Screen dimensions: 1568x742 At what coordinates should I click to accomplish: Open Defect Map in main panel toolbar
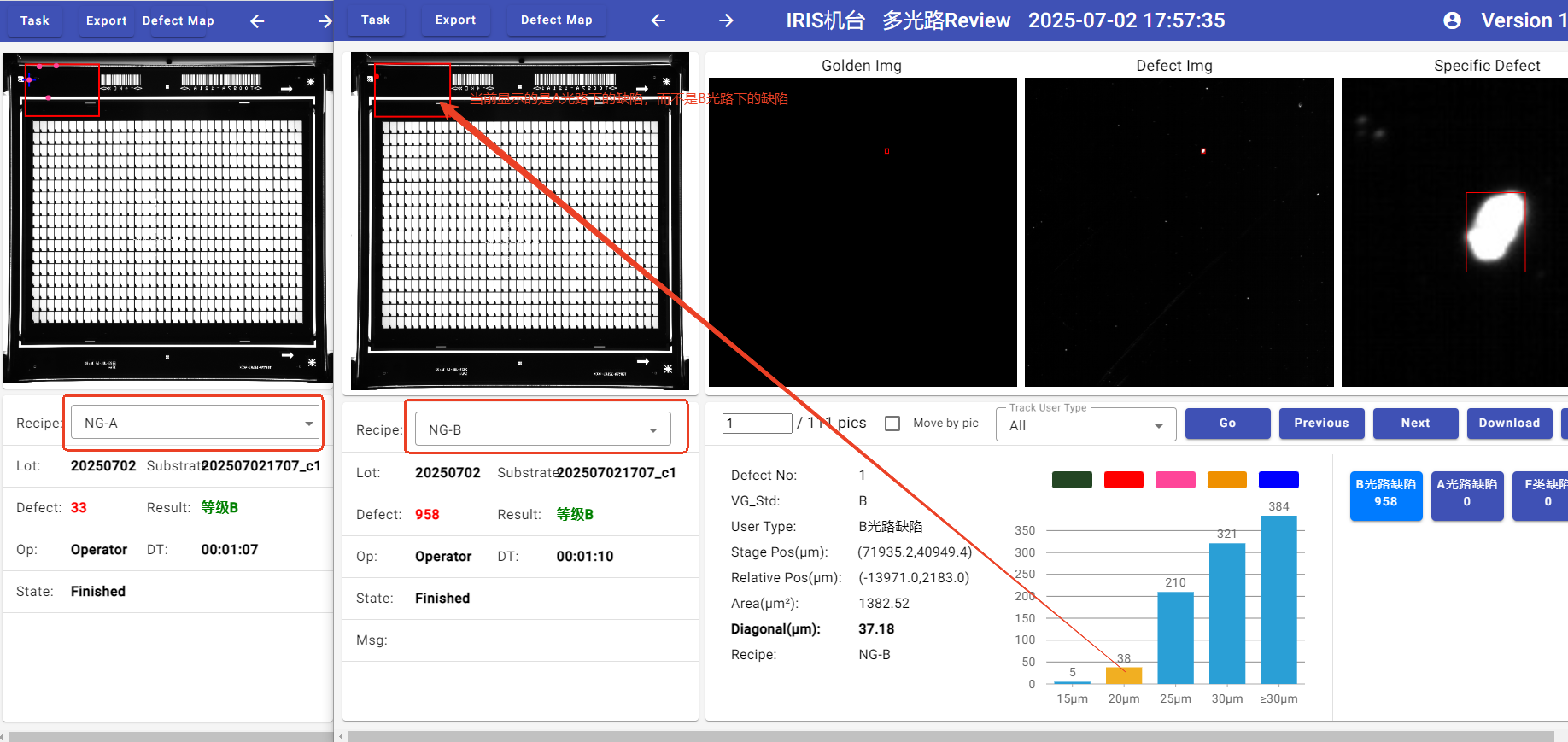pyautogui.click(x=557, y=20)
